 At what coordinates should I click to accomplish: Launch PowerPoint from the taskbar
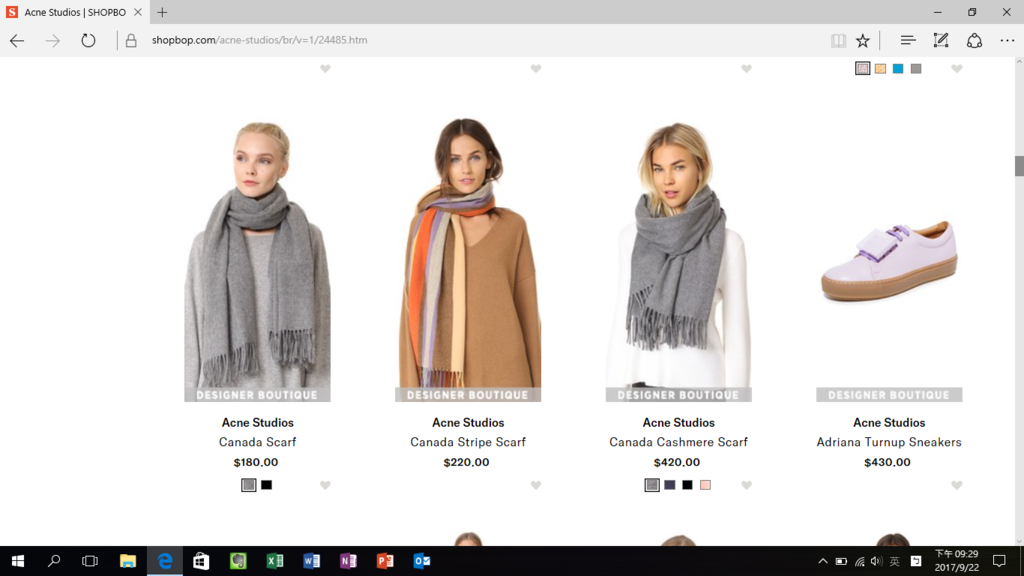[385, 561]
